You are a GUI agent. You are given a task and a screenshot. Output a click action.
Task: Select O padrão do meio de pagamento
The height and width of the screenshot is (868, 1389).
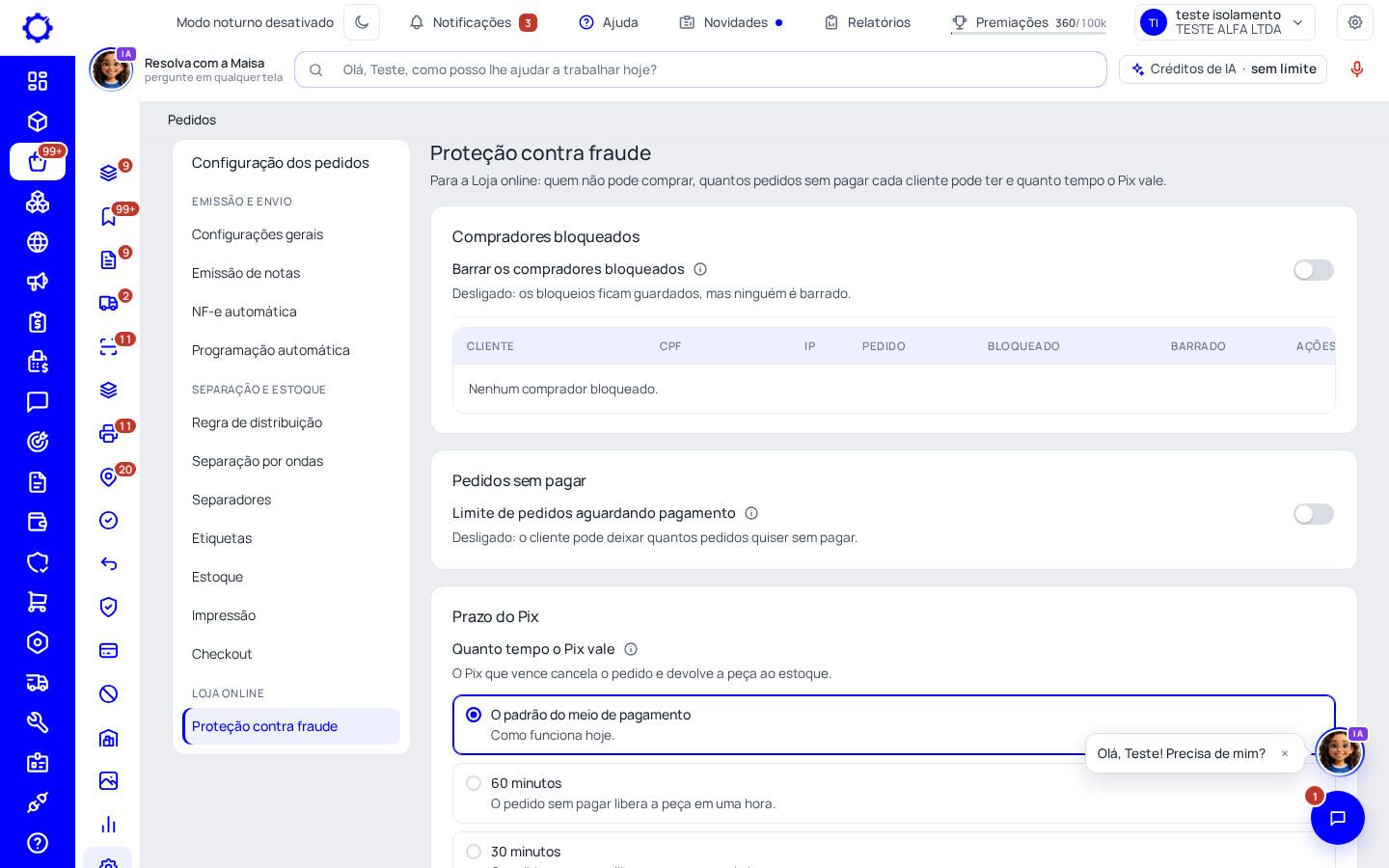click(894, 724)
